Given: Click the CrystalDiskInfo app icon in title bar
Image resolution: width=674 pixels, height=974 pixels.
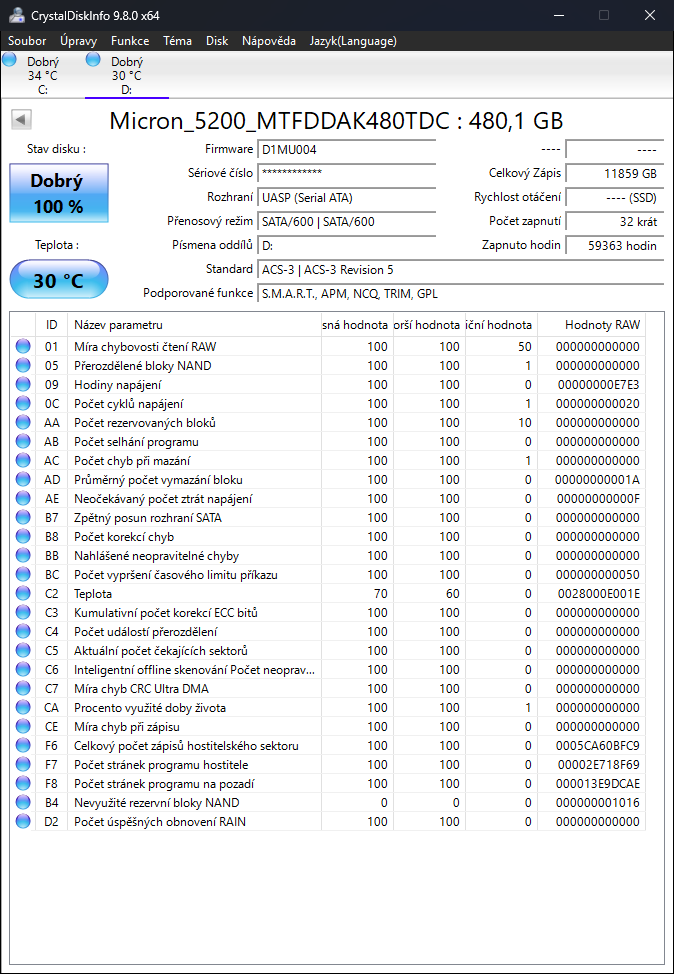Looking at the screenshot, I should coord(14,15).
